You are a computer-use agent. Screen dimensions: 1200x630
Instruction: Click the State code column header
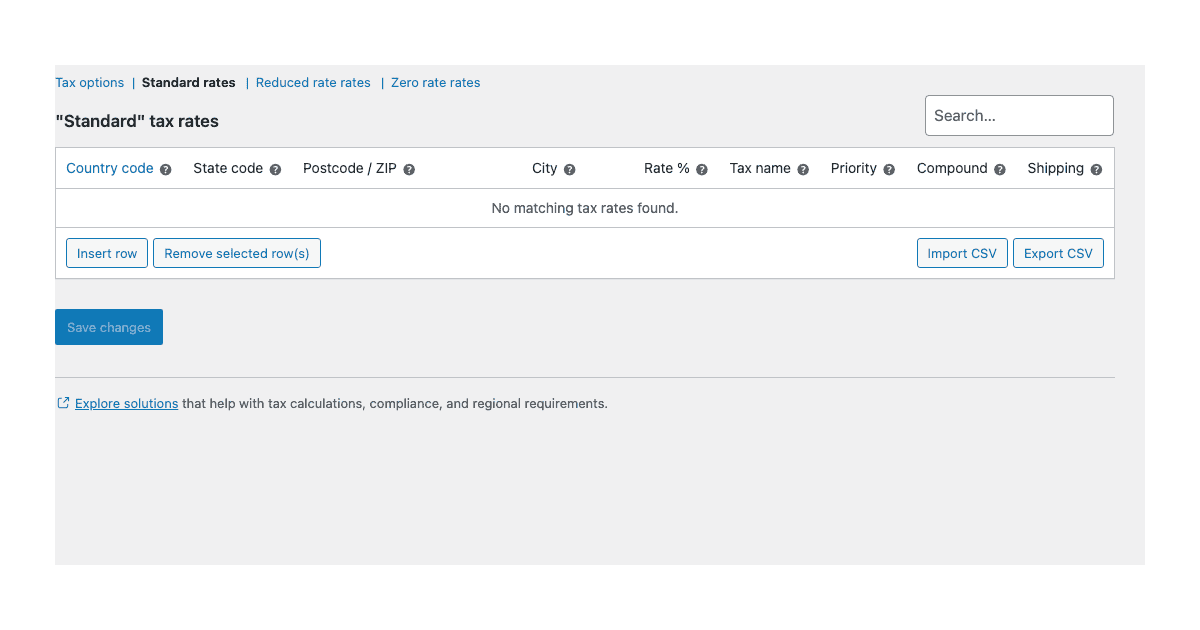(x=228, y=168)
